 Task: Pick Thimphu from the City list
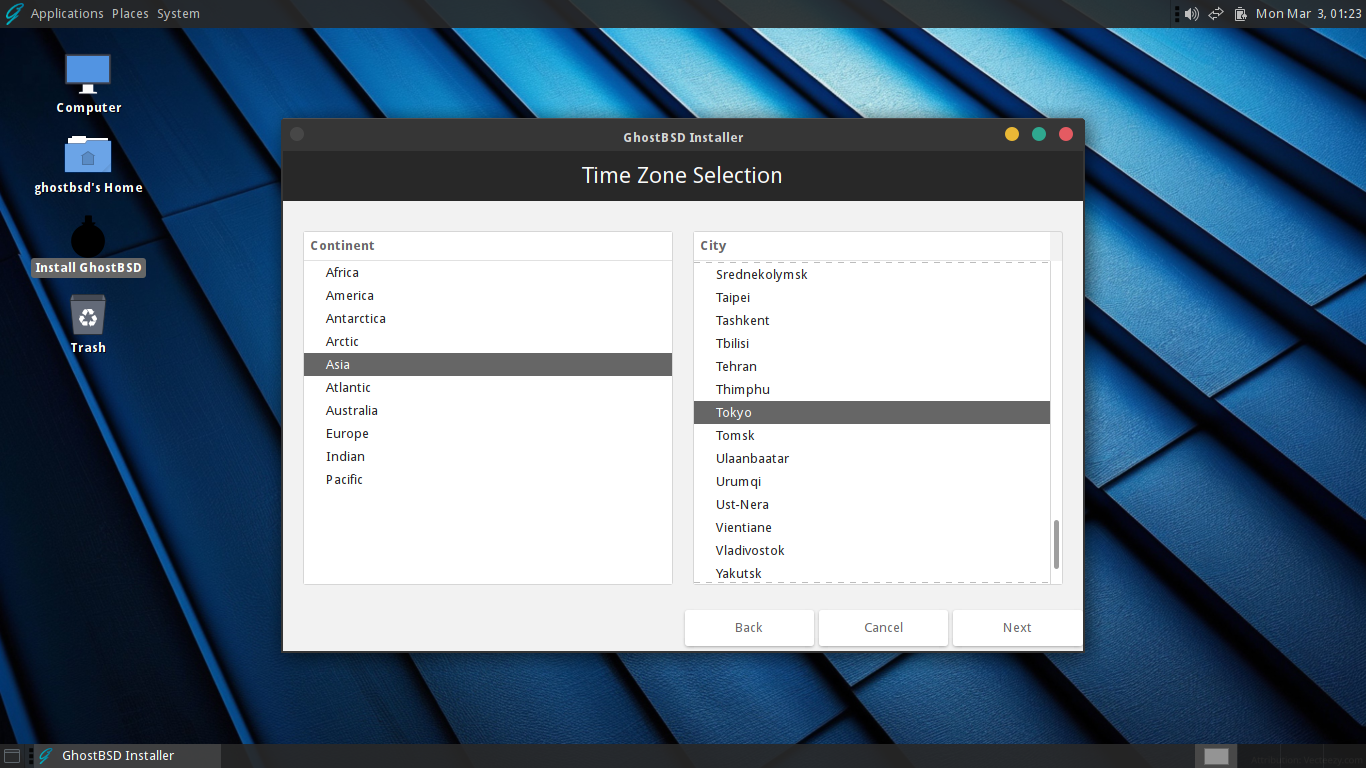[872, 390]
